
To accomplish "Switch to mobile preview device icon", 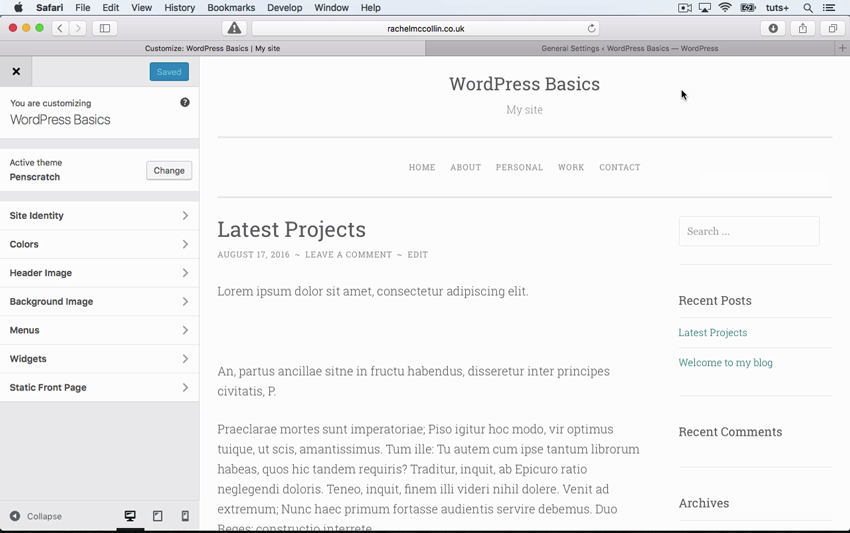I will coord(185,516).
